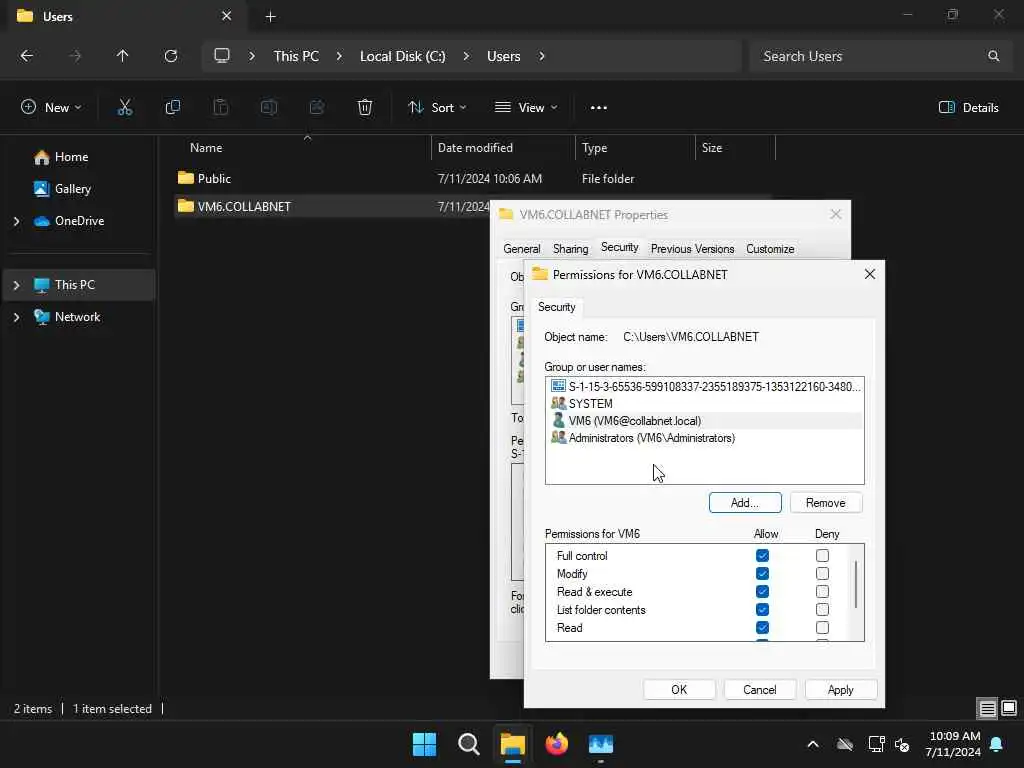The height and width of the screenshot is (768, 1024).
Task: Delete selected item using trash icon
Action: (365, 108)
